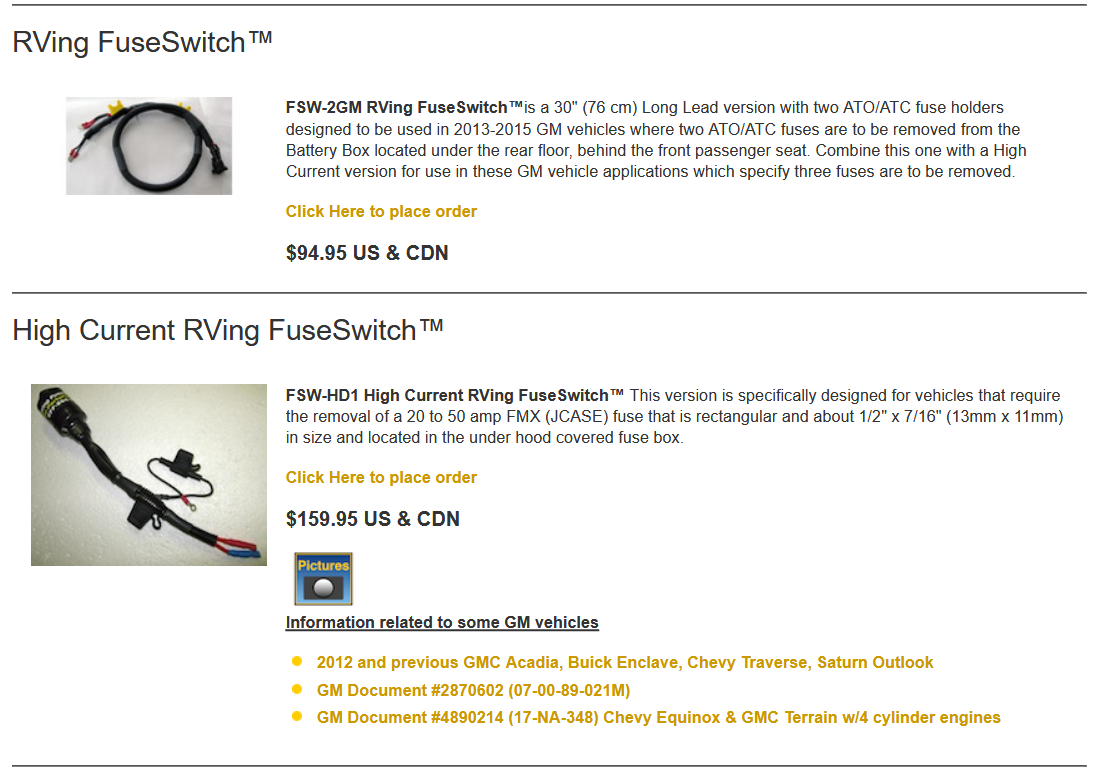Image resolution: width=1095 pixels, height=771 pixels.
Task: Click place order link under FSW-HD1
Action: 381,478
